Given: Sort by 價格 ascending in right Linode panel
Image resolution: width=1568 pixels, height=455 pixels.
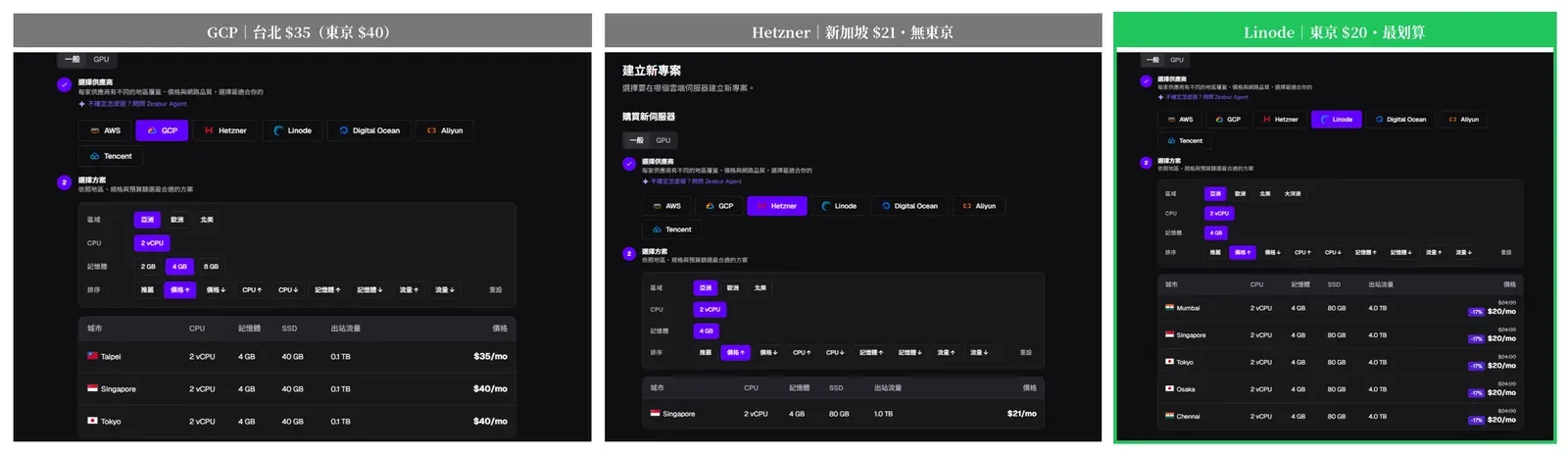Looking at the screenshot, I should (1243, 252).
